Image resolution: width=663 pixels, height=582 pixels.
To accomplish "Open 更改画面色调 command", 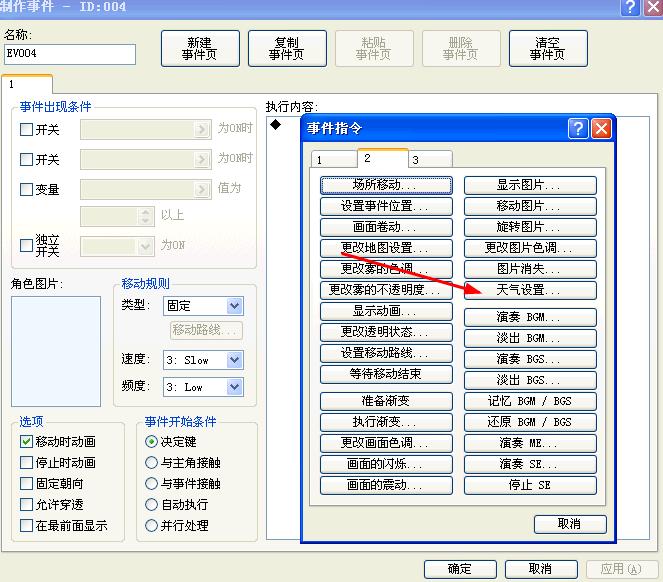I will (386, 443).
